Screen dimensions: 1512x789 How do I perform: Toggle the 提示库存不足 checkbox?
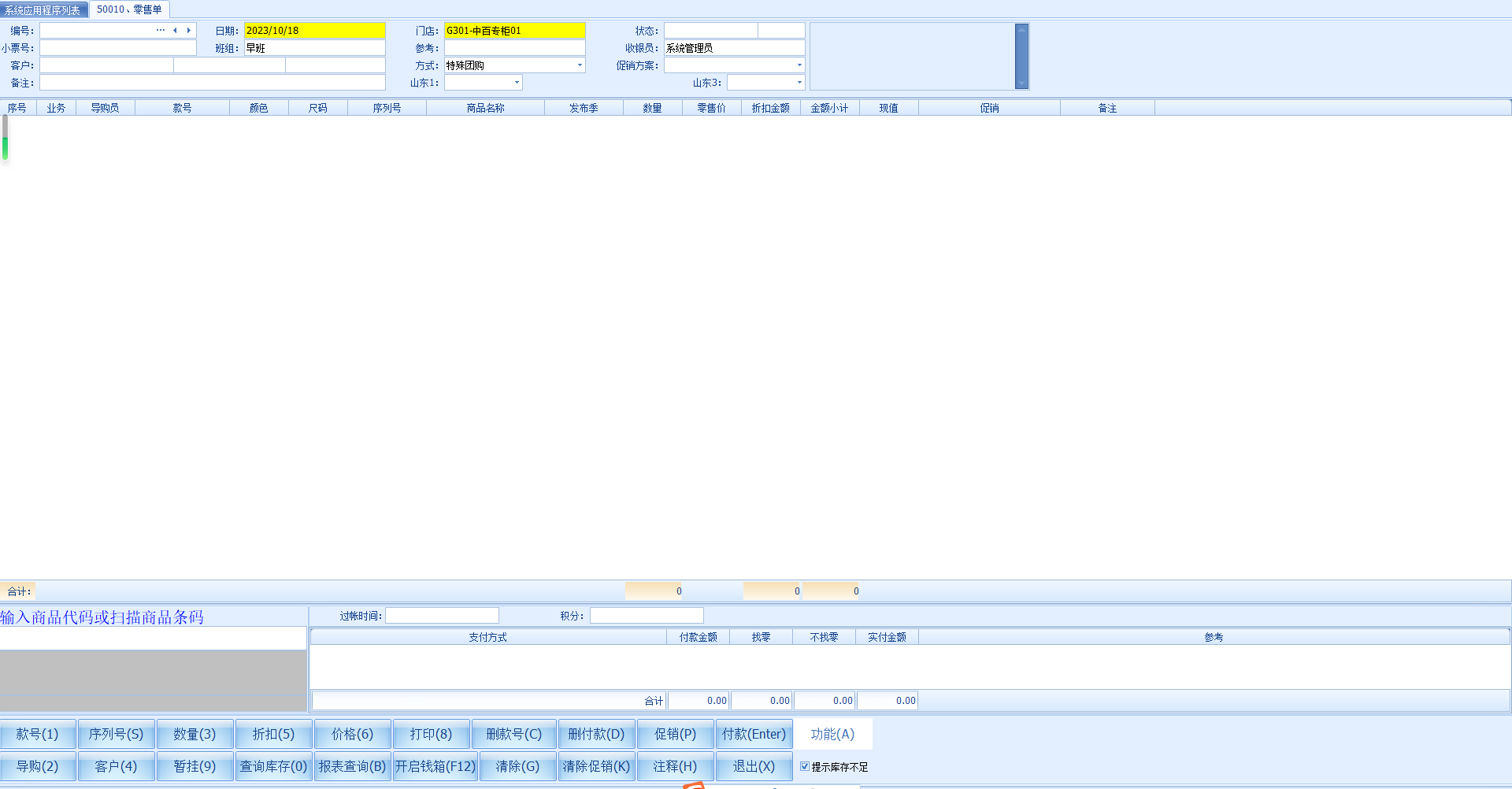[805, 766]
